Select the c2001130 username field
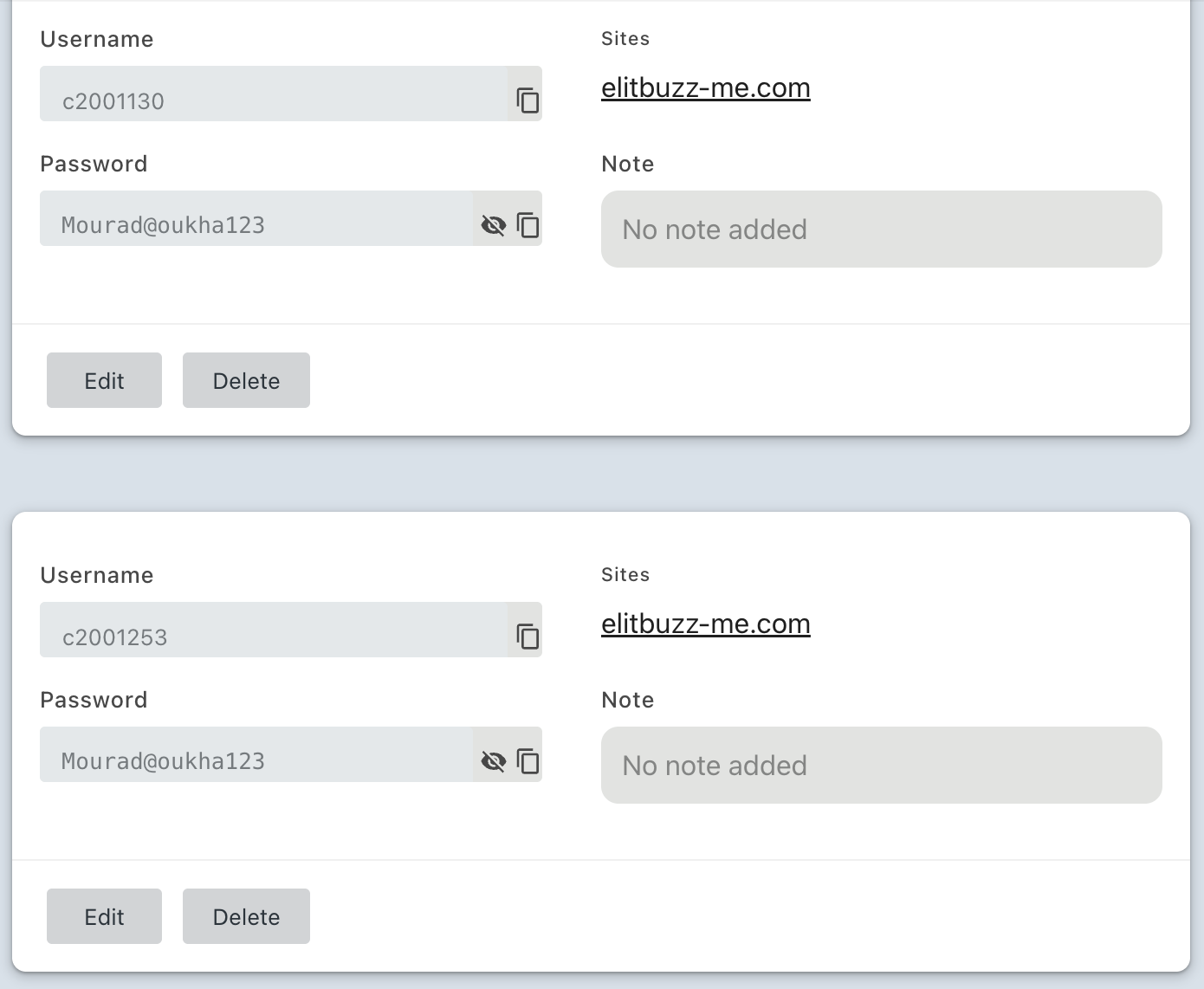 [273, 94]
